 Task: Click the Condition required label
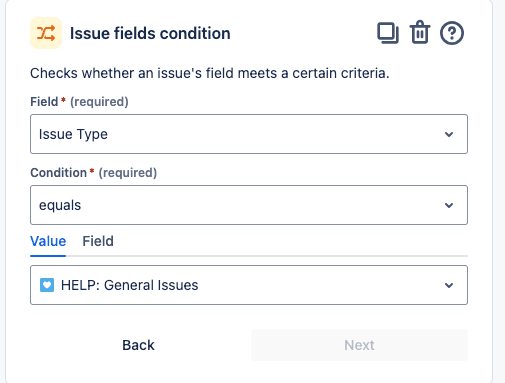click(94, 173)
